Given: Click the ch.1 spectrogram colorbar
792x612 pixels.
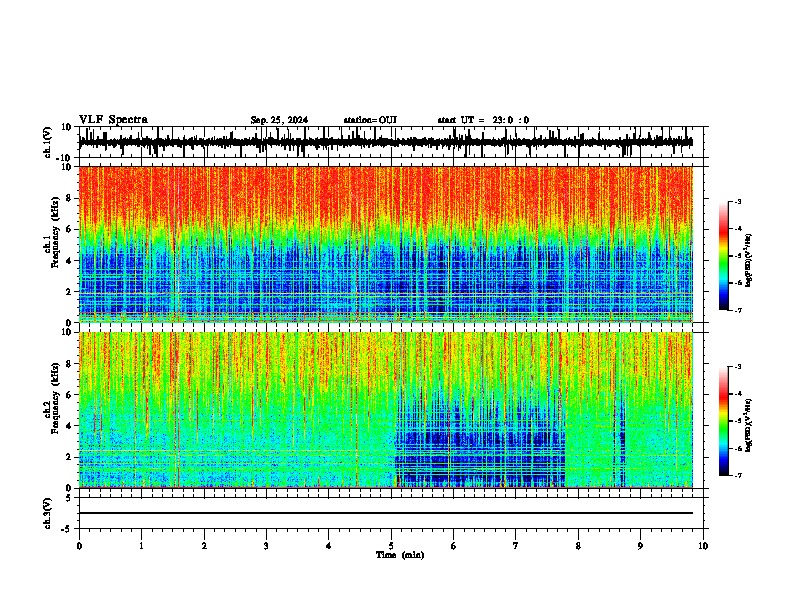Looking at the screenshot, I should click(x=723, y=255).
